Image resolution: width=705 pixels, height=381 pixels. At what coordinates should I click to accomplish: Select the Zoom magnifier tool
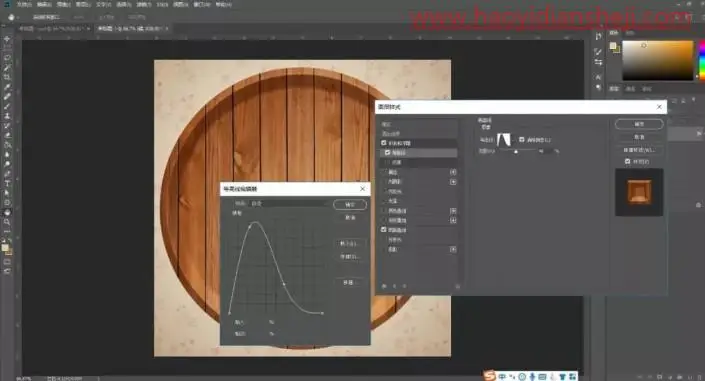pyautogui.click(x=7, y=222)
